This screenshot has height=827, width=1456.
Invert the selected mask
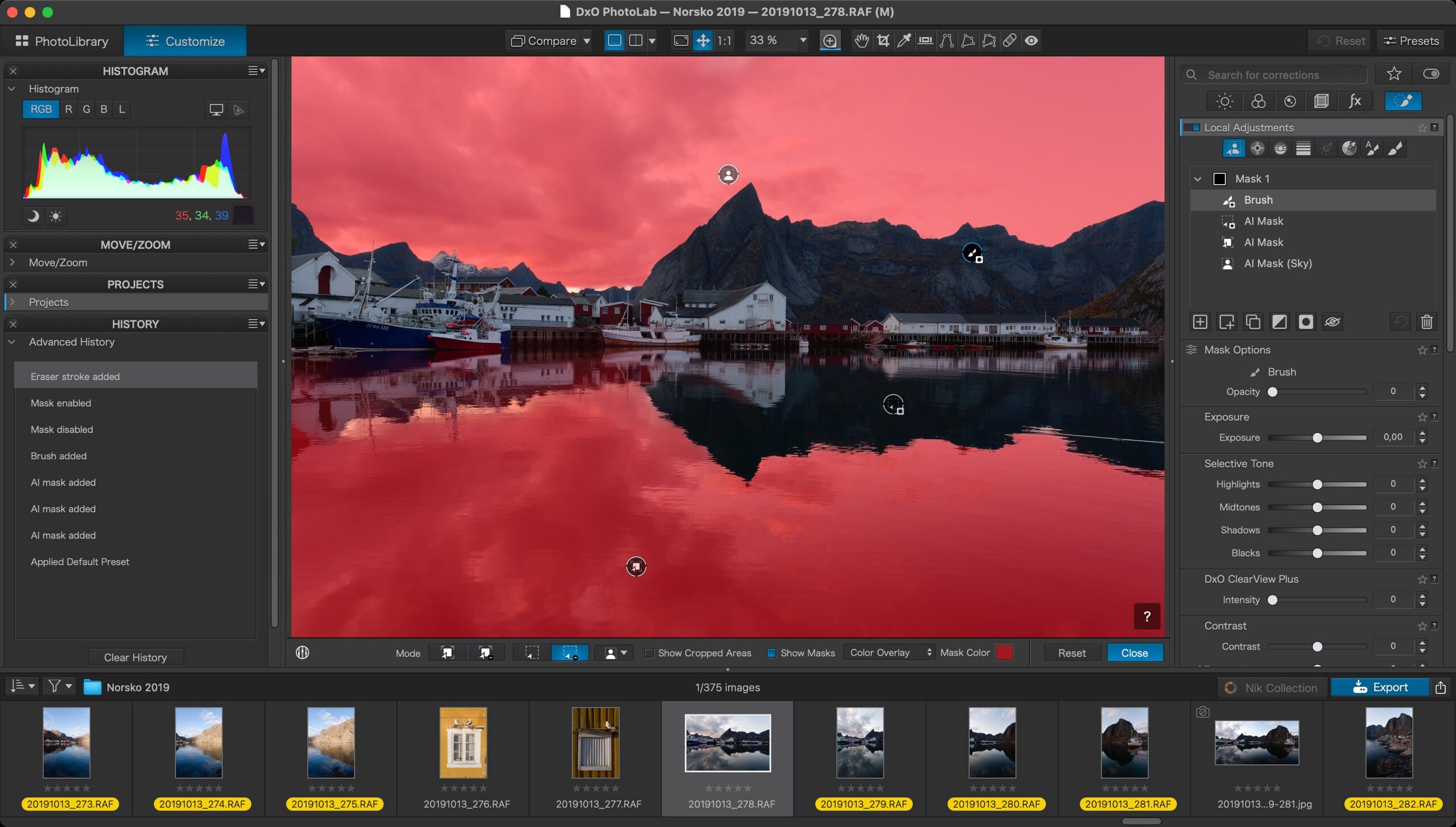1279,322
